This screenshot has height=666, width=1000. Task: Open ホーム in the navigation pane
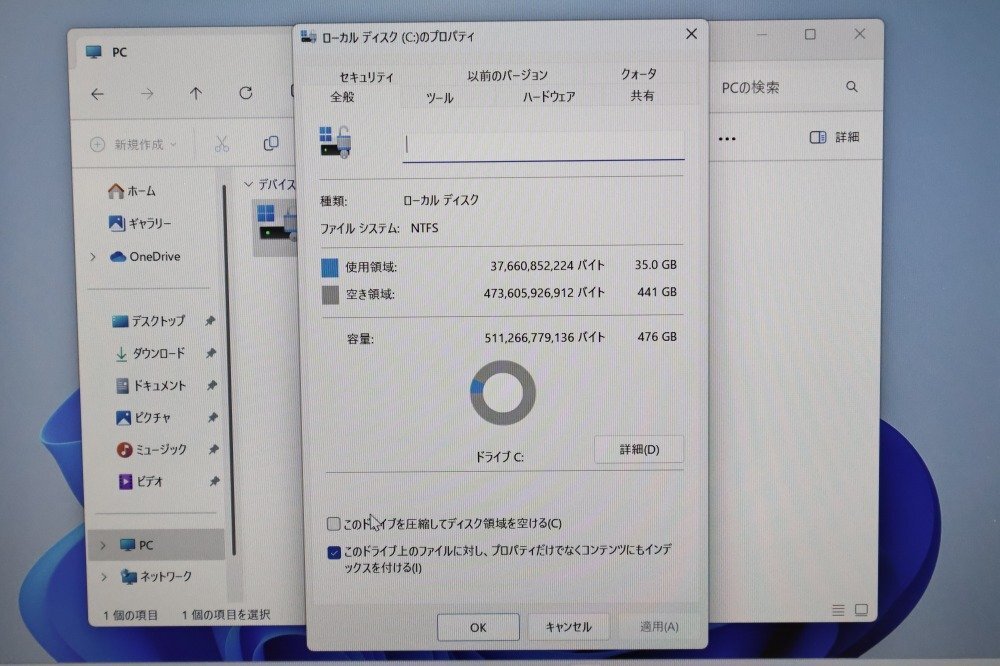pyautogui.click(x=131, y=191)
